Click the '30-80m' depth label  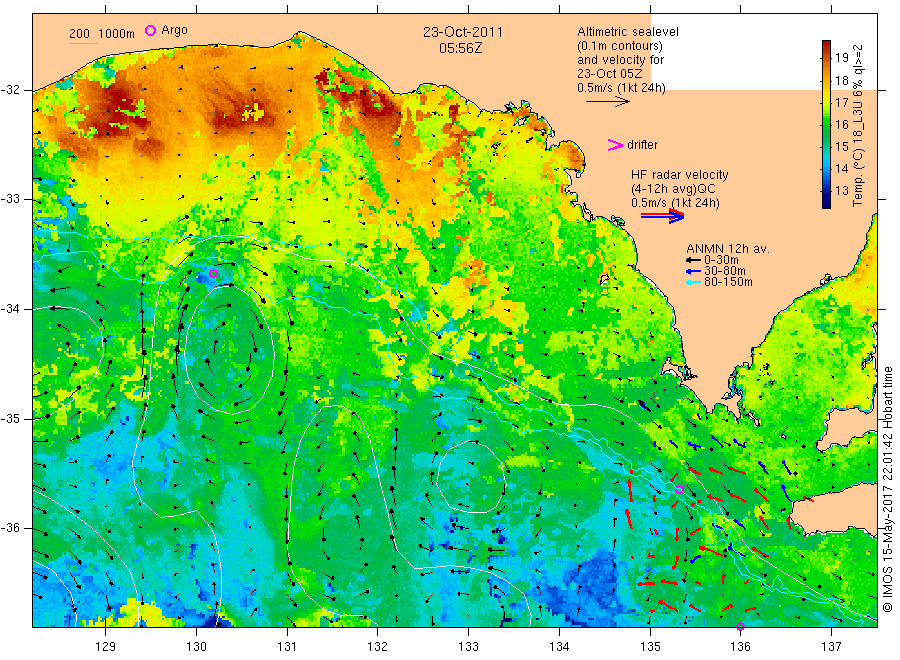point(725,271)
